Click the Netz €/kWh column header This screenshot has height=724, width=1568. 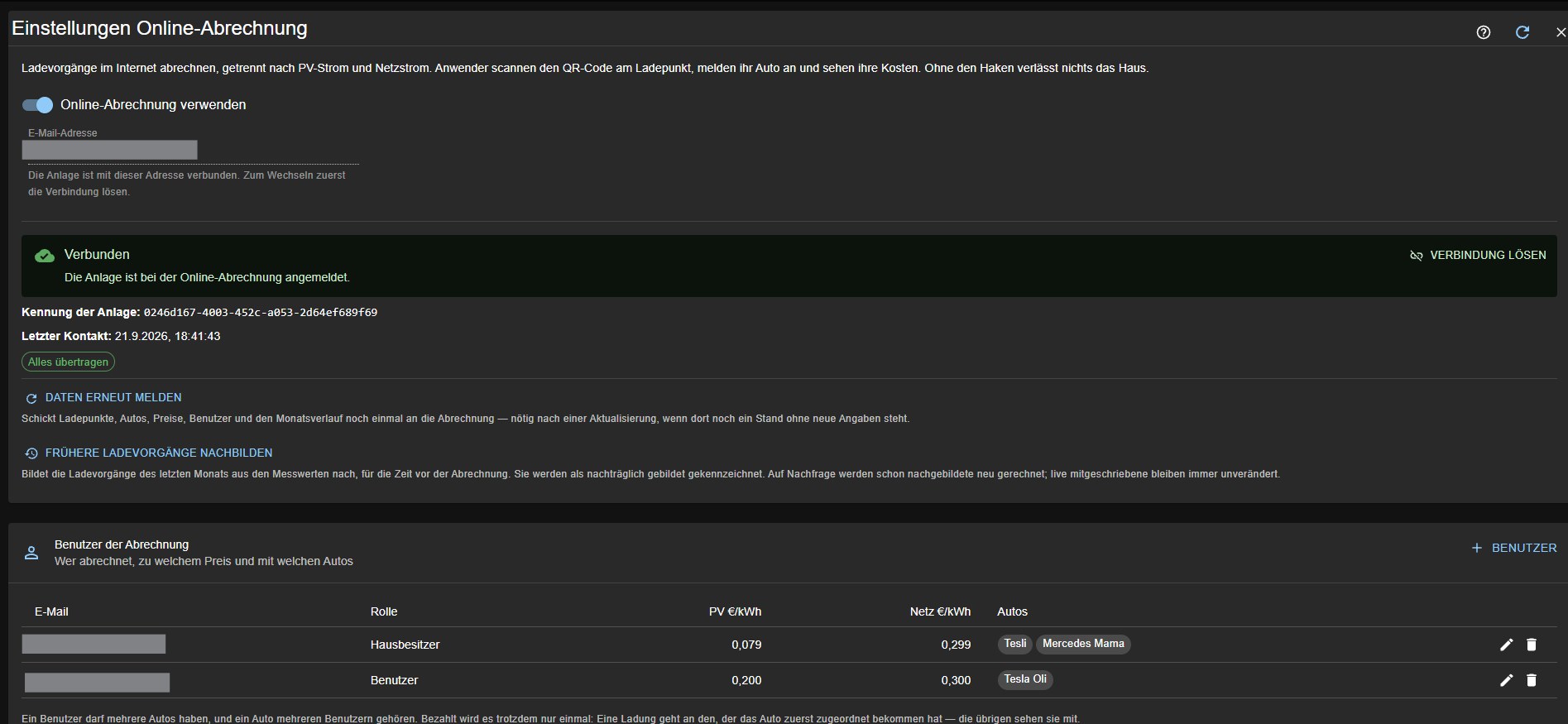pyautogui.click(x=940, y=612)
